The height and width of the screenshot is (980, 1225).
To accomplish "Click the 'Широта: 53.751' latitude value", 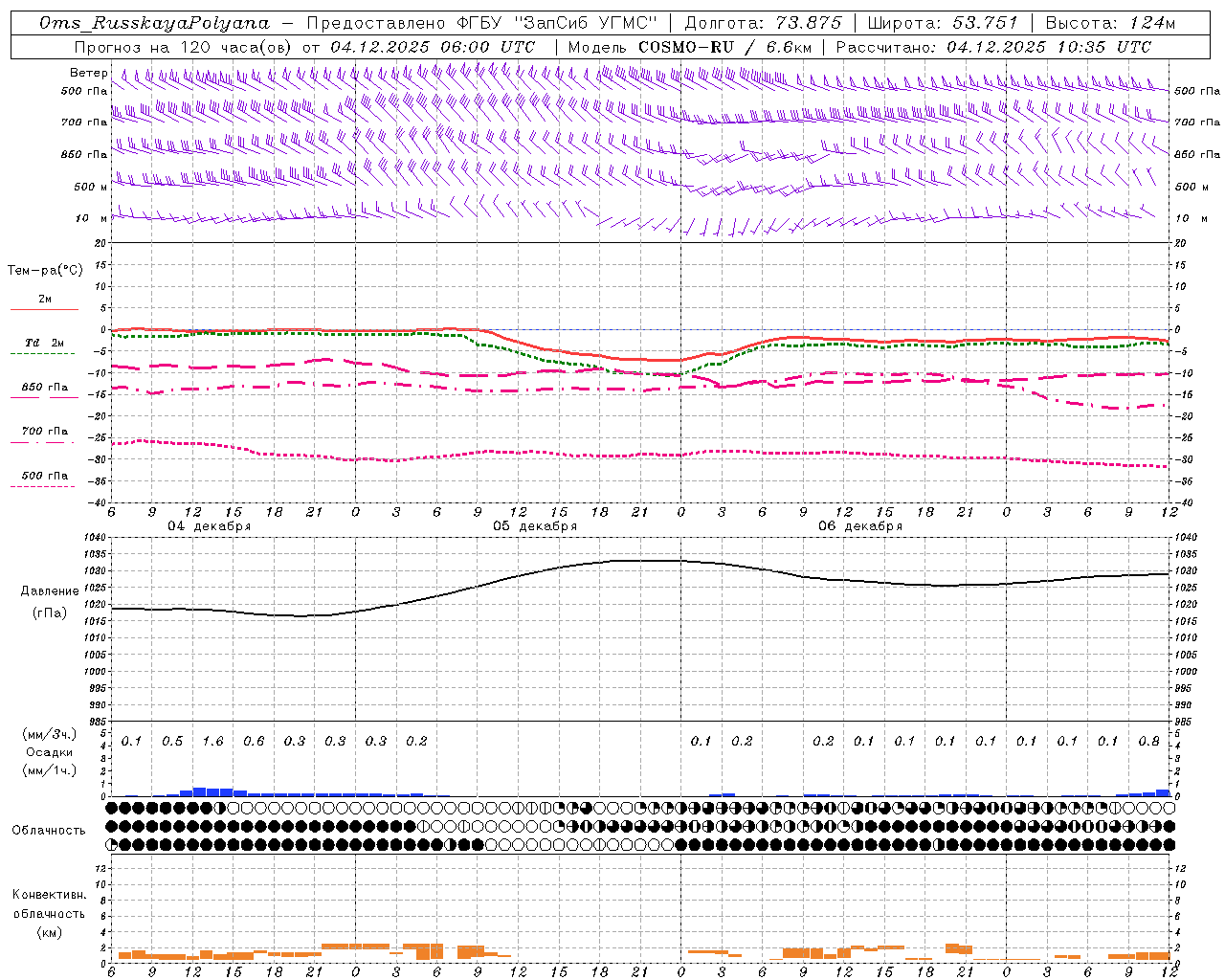I will 943,23.
